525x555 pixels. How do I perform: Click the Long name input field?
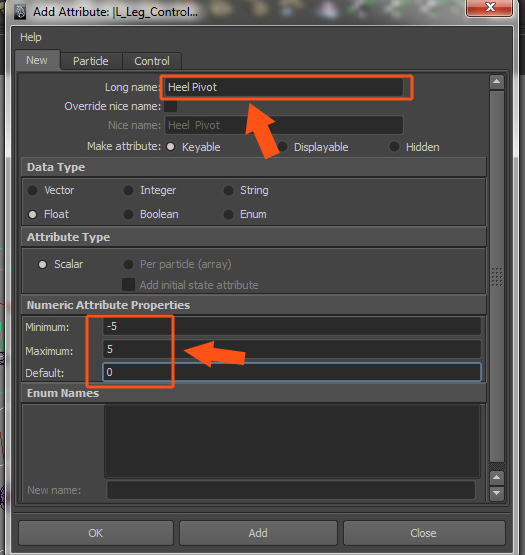(x=284, y=87)
